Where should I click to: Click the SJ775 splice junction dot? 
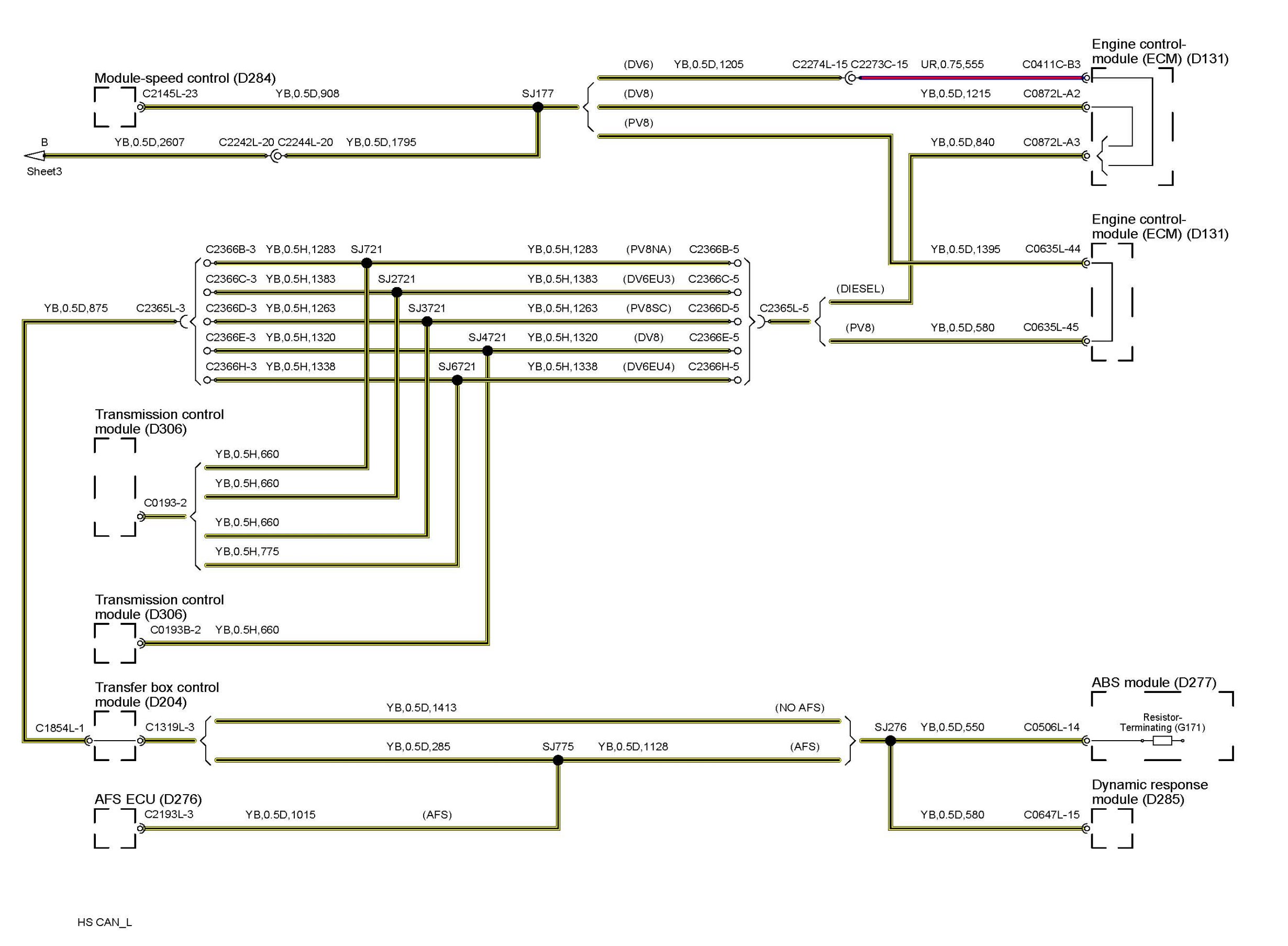[x=558, y=760]
